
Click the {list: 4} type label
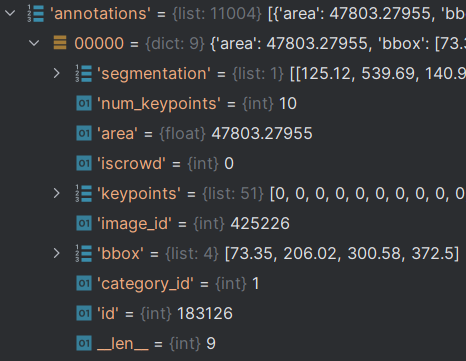[192, 254]
